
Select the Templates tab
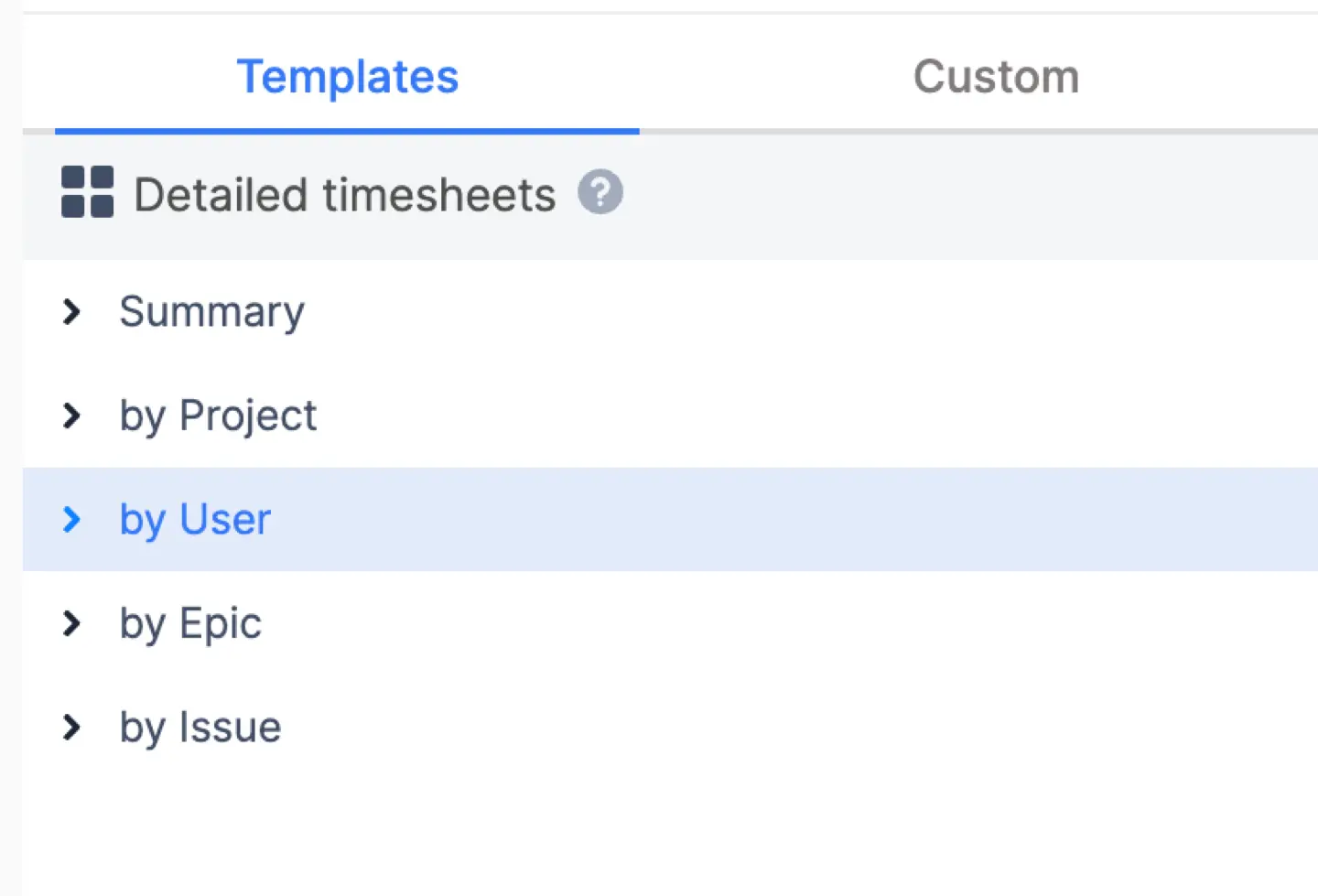tap(348, 77)
